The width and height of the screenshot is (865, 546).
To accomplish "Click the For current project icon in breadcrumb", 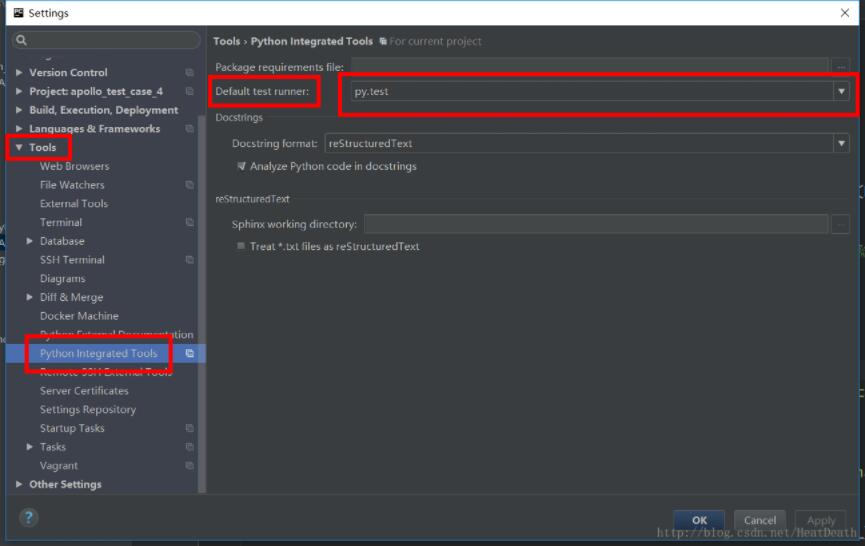I will click(383, 41).
